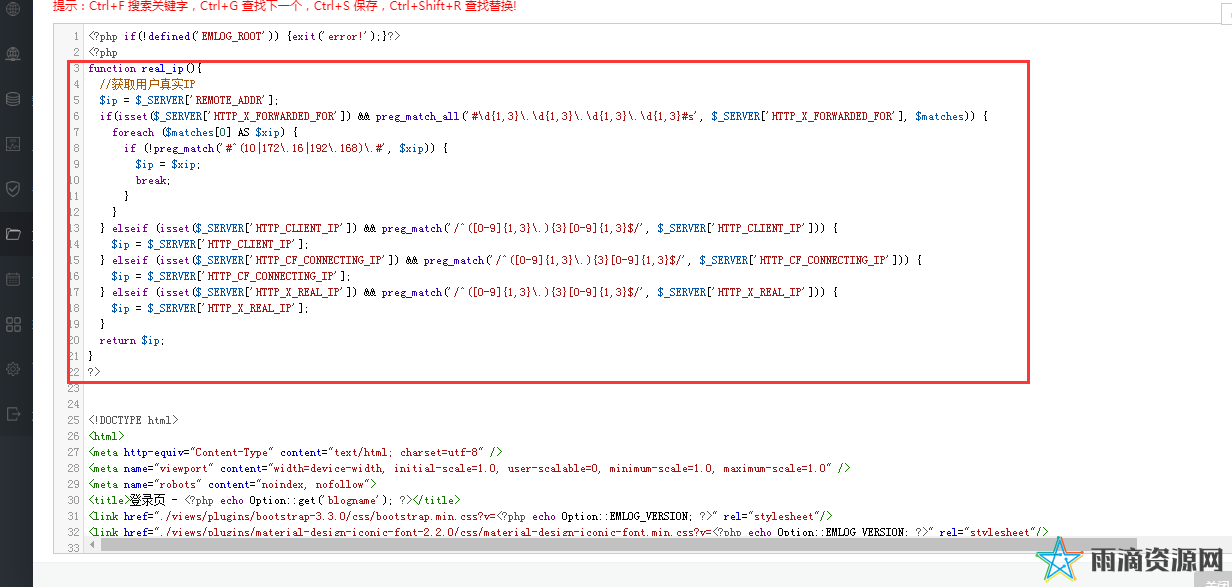1232x587 pixels.
Task: Open the Website icon in left sidebar
Action: point(13,53)
